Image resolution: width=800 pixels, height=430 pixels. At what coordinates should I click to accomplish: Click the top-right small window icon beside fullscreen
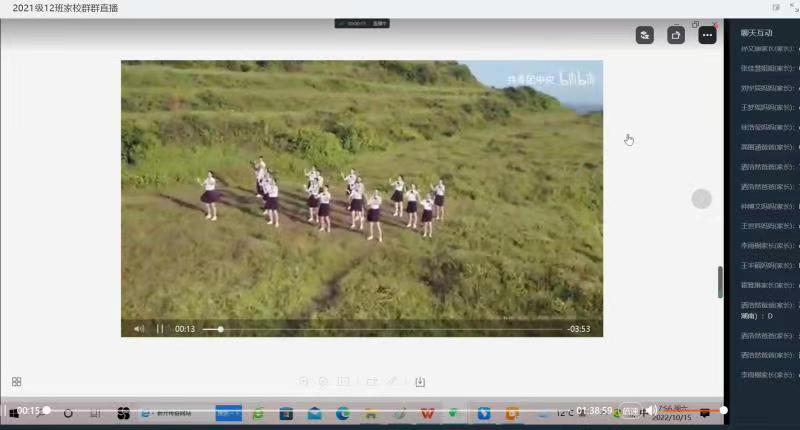[x=776, y=7]
